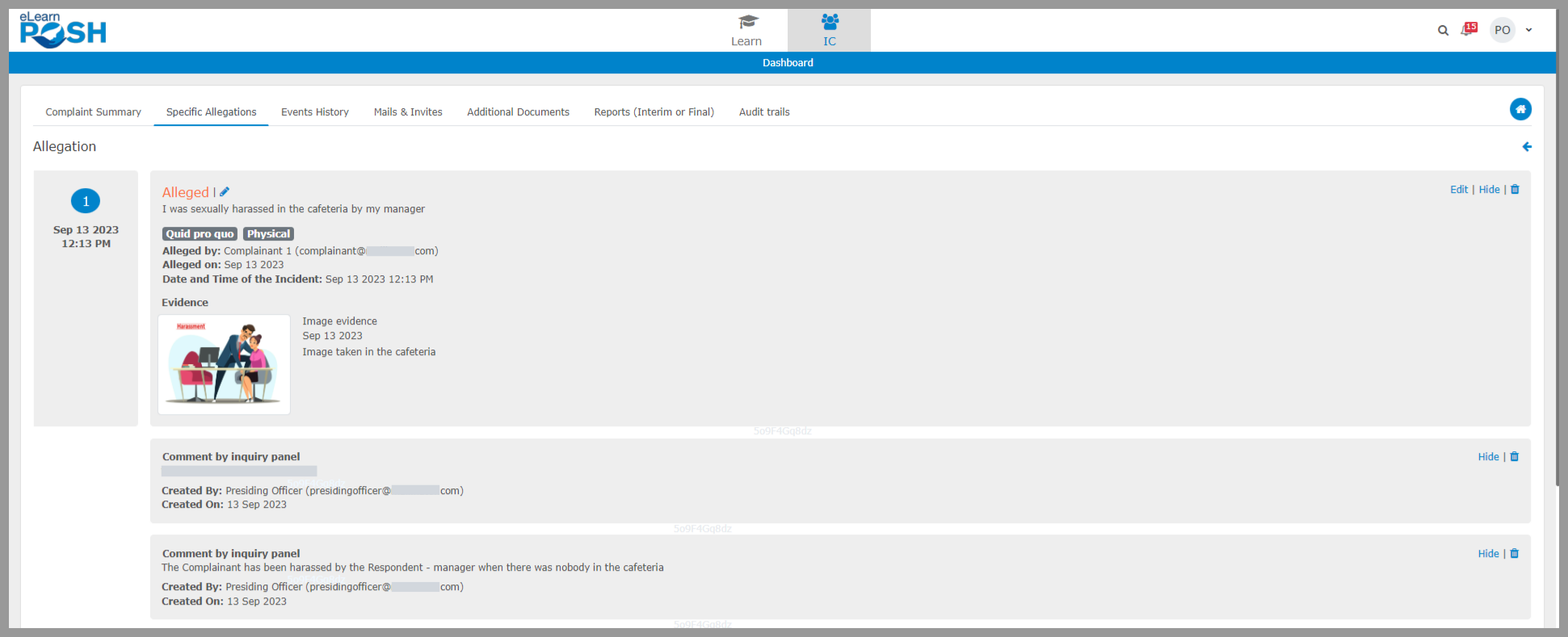Click the Dashboard link in blue bar
Viewport: 1568px width, 637px height.
pyautogui.click(x=788, y=63)
